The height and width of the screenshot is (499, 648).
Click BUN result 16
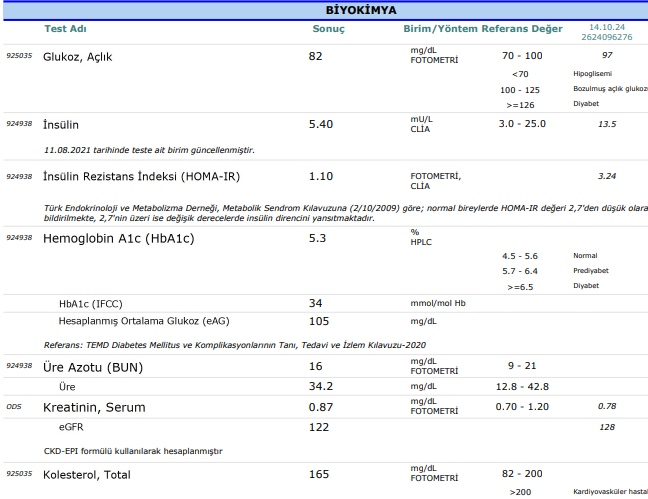[315, 366]
